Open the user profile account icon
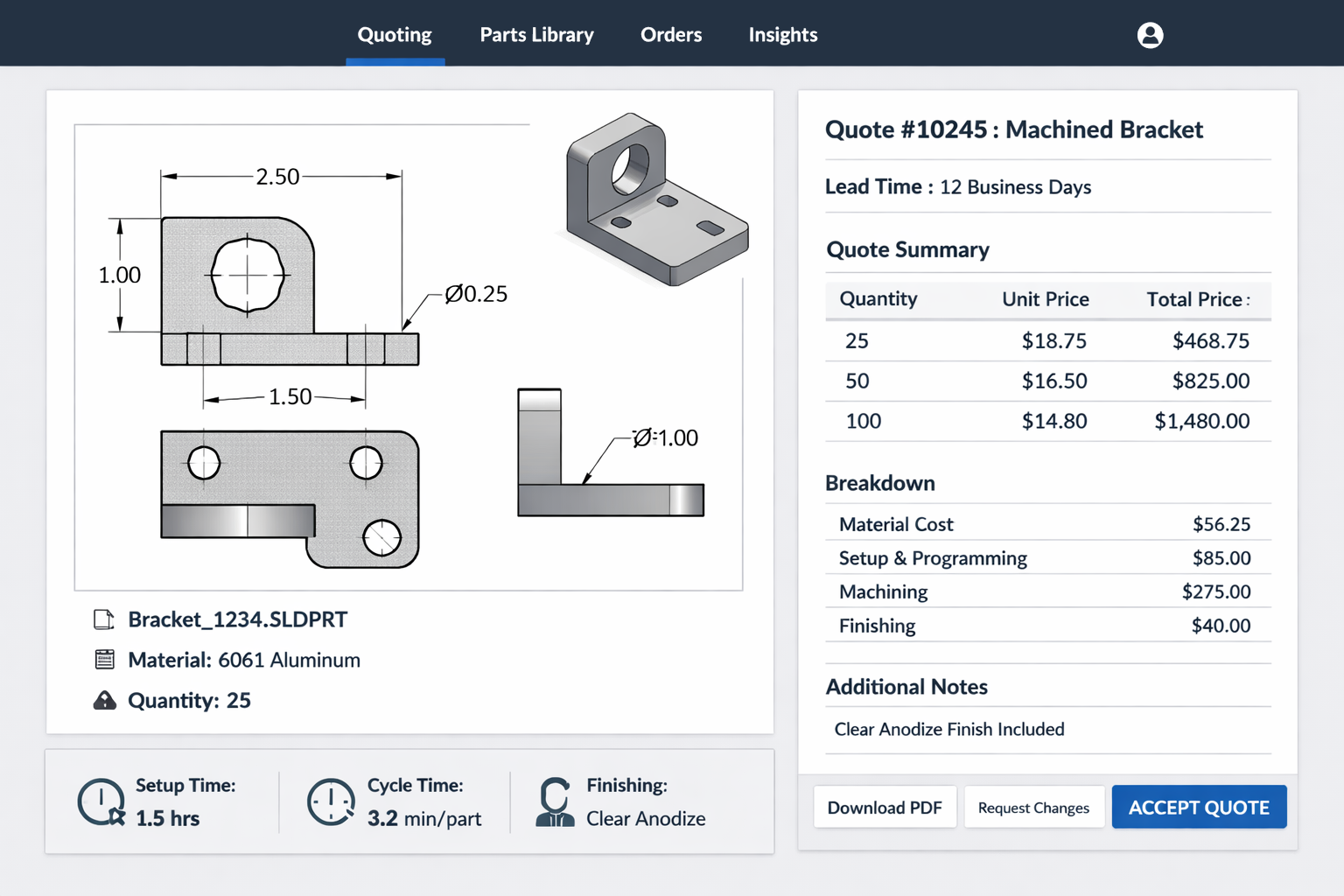This screenshot has width=1344, height=896. click(1150, 35)
